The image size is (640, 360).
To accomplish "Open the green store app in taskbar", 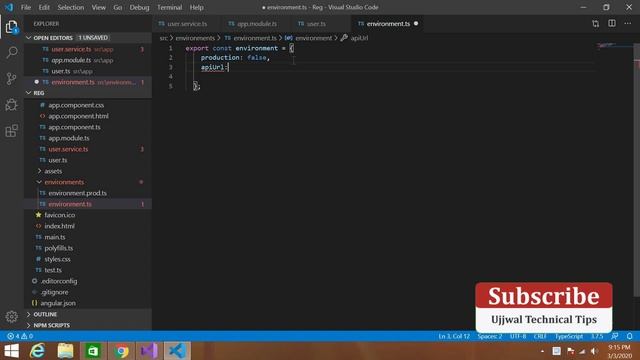I will point(93,351).
